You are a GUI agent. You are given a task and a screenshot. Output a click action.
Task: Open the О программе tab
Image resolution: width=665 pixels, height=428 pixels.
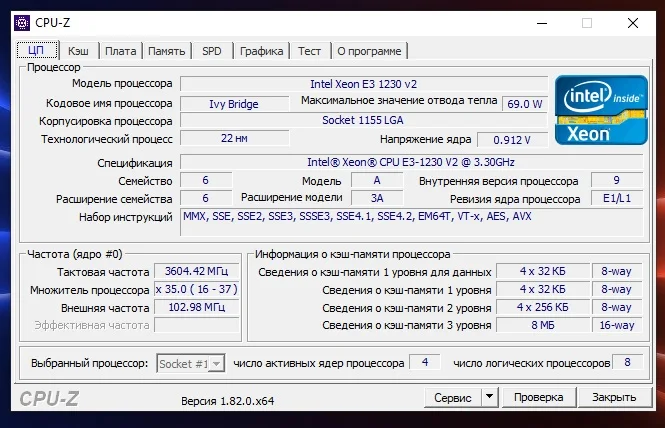[x=369, y=51]
